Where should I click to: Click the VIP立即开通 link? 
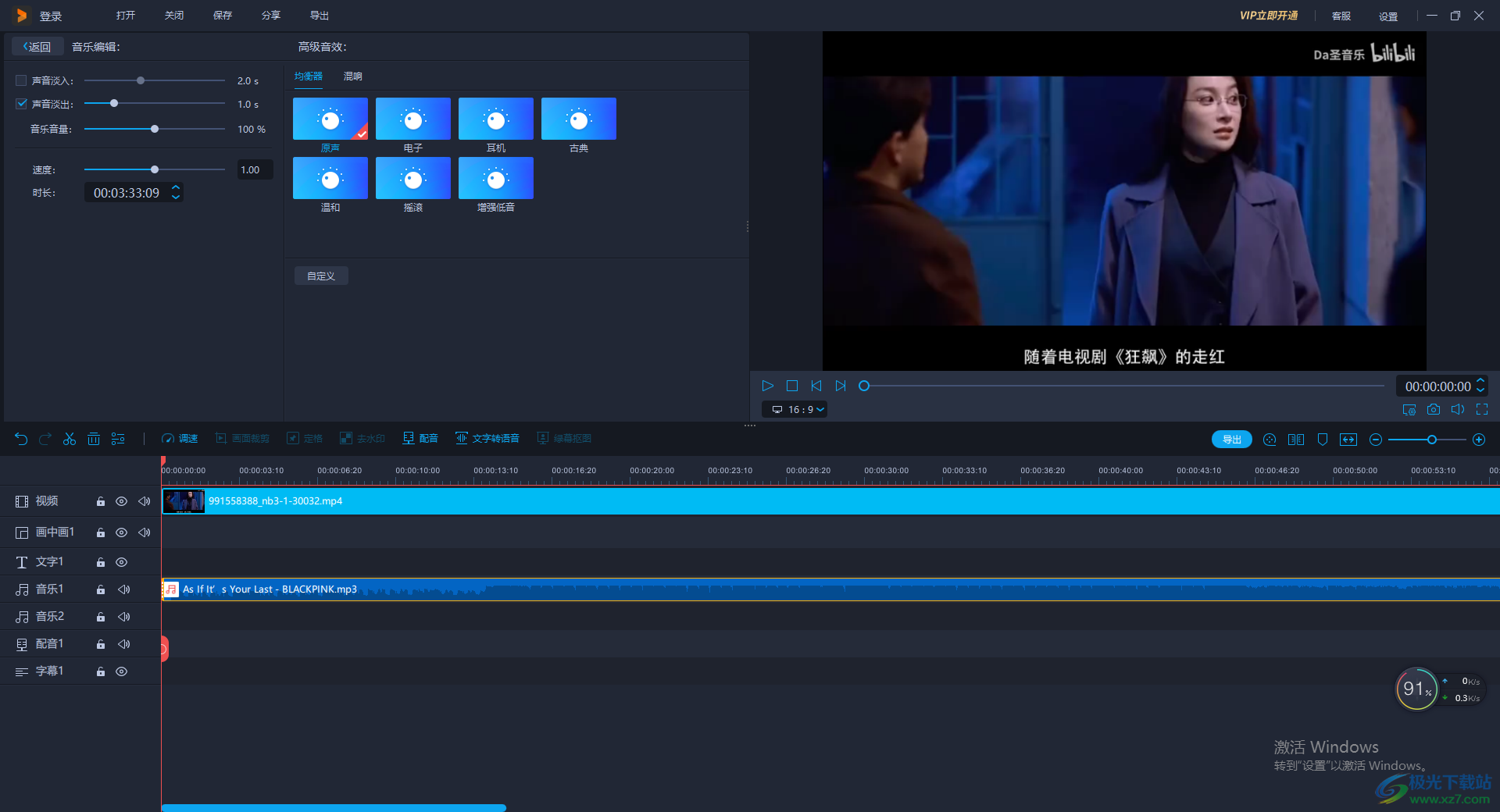coord(1269,16)
